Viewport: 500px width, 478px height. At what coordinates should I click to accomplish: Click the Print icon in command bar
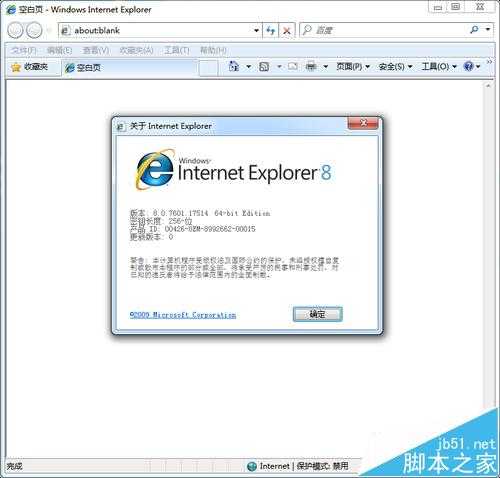point(311,67)
